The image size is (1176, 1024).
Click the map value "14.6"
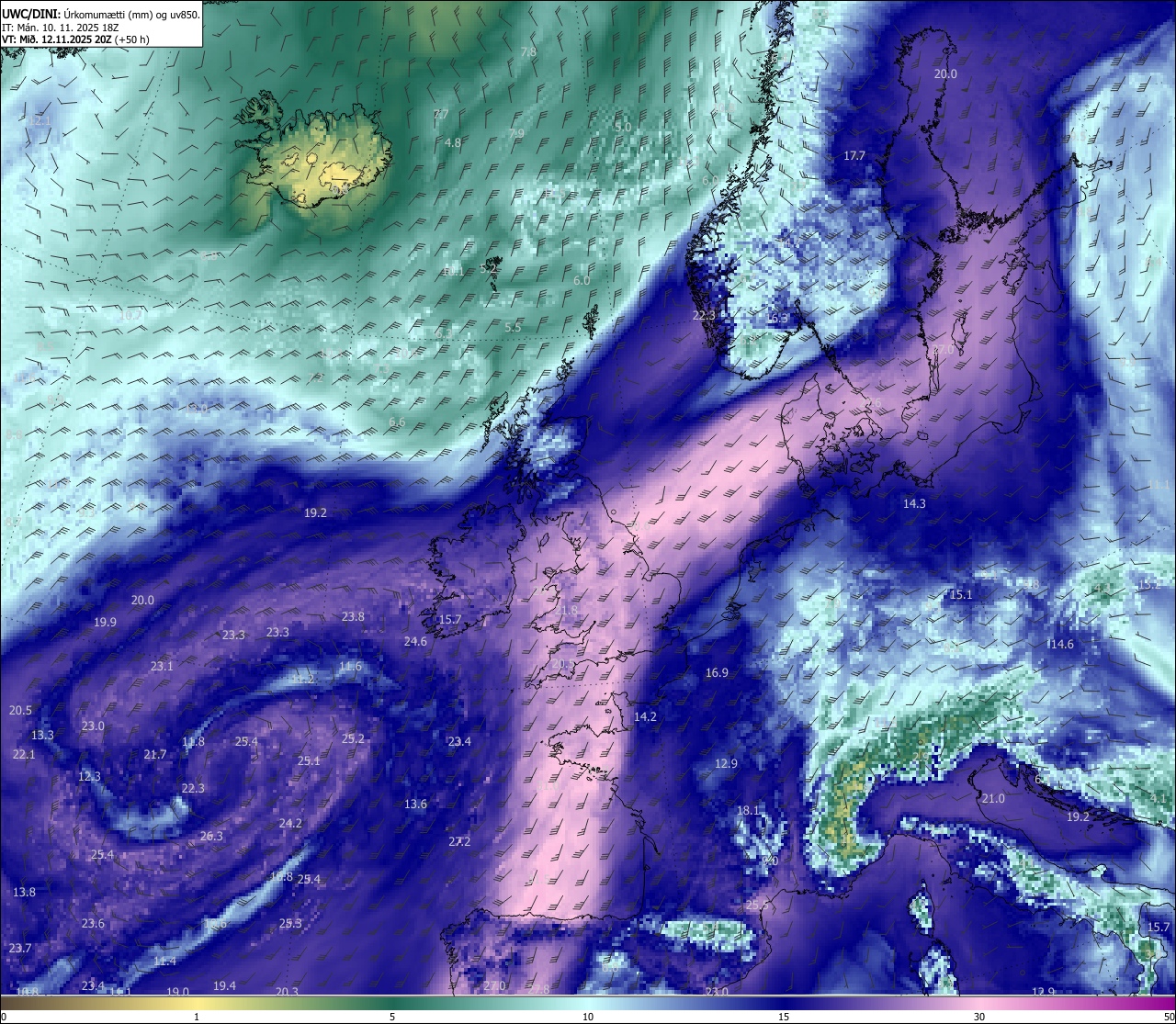click(1062, 645)
